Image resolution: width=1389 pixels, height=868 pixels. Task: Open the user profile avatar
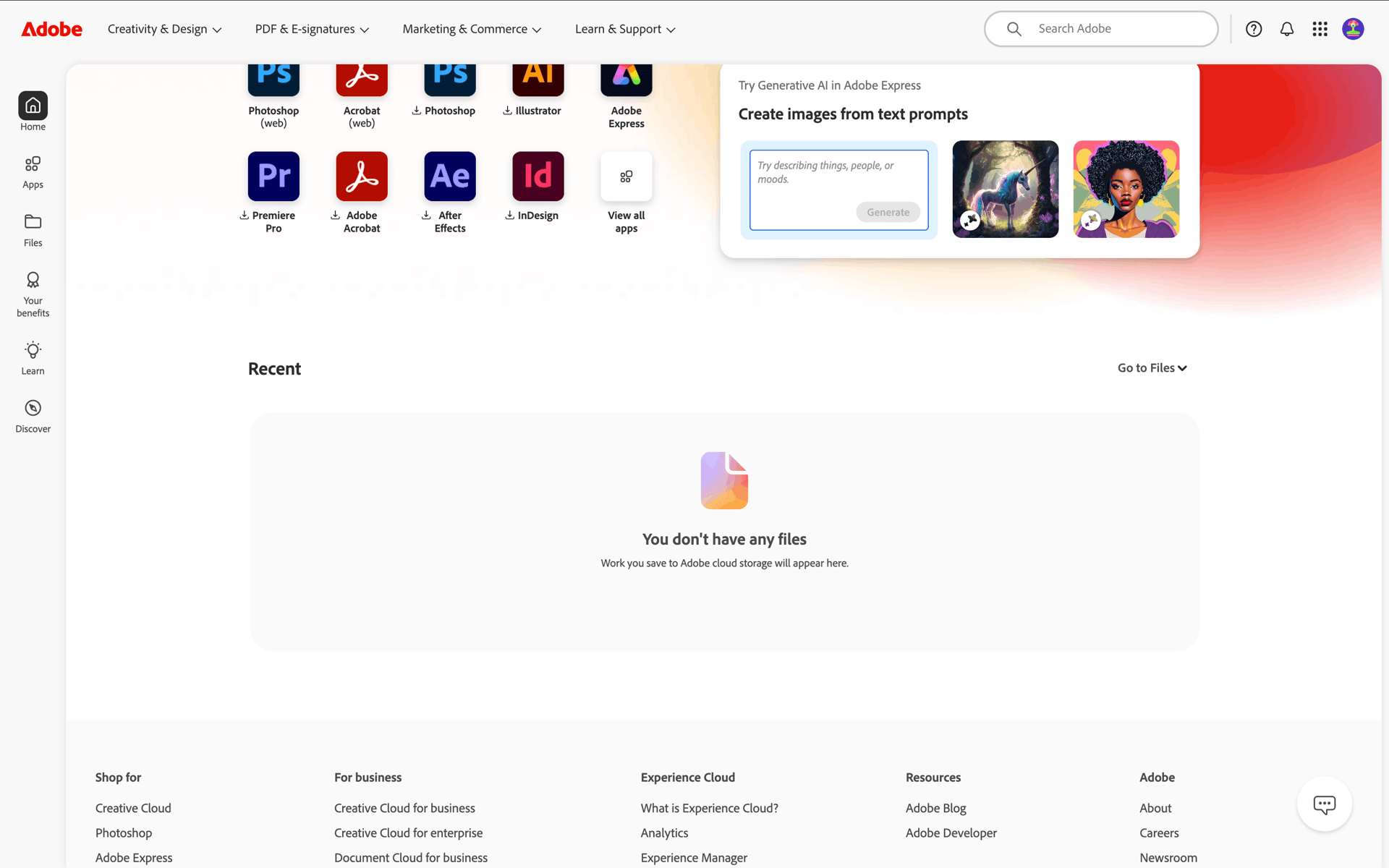click(x=1353, y=29)
